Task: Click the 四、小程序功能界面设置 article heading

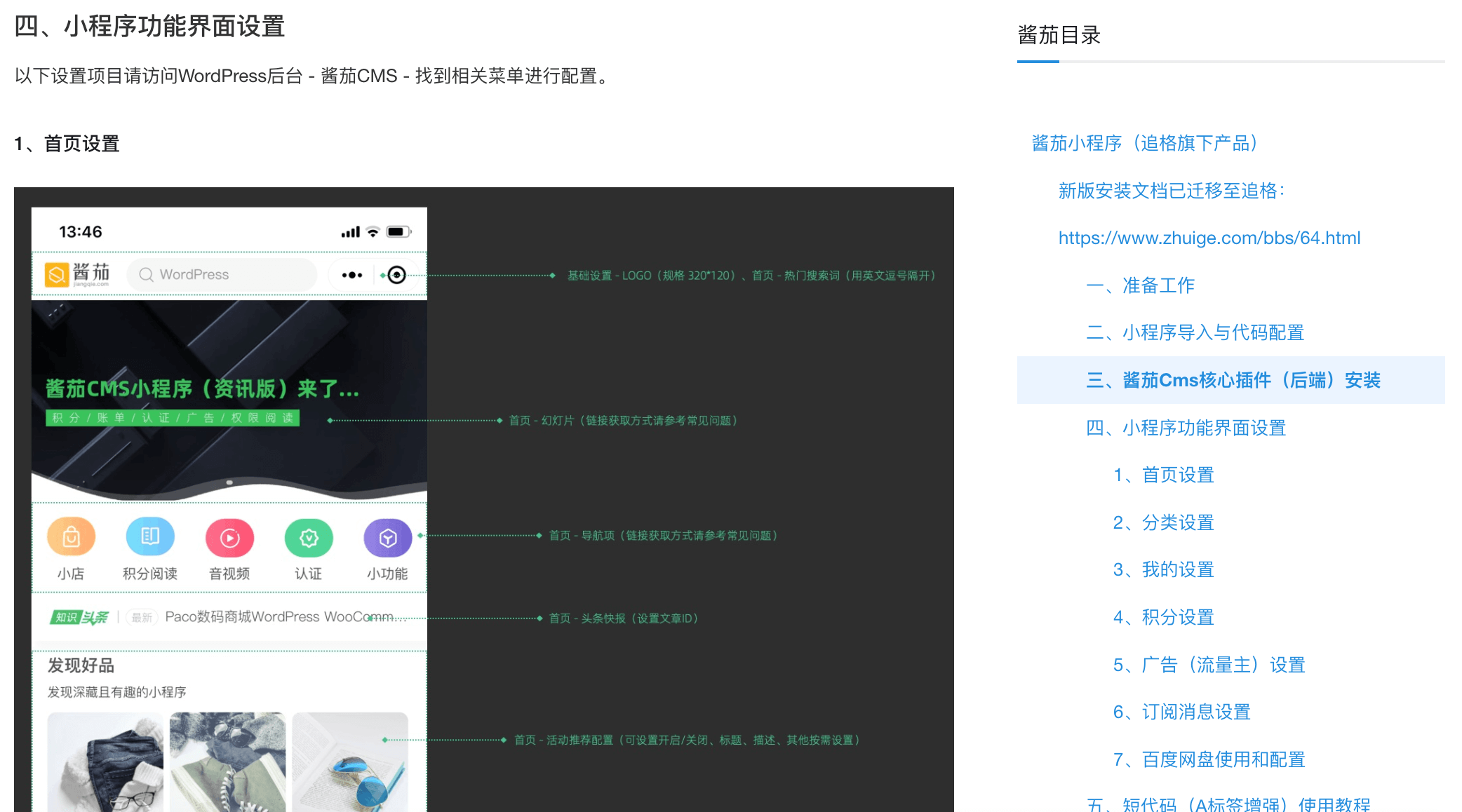Action: (149, 27)
